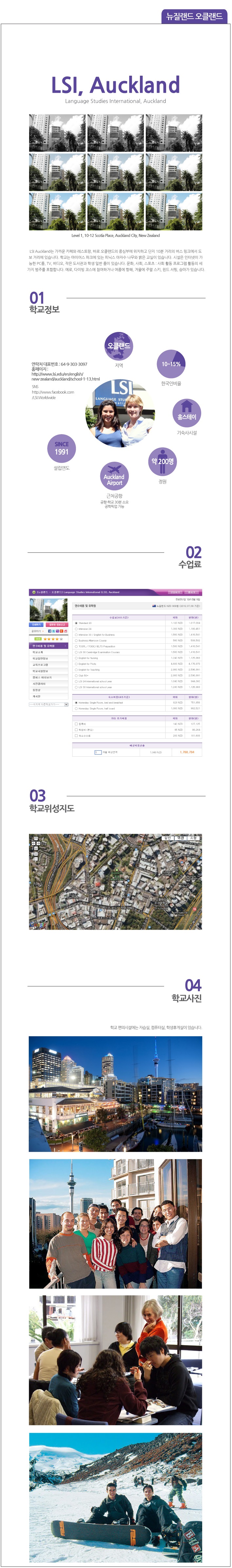
Task: Switch map to 위성 satellite view
Action: point(180,838)
